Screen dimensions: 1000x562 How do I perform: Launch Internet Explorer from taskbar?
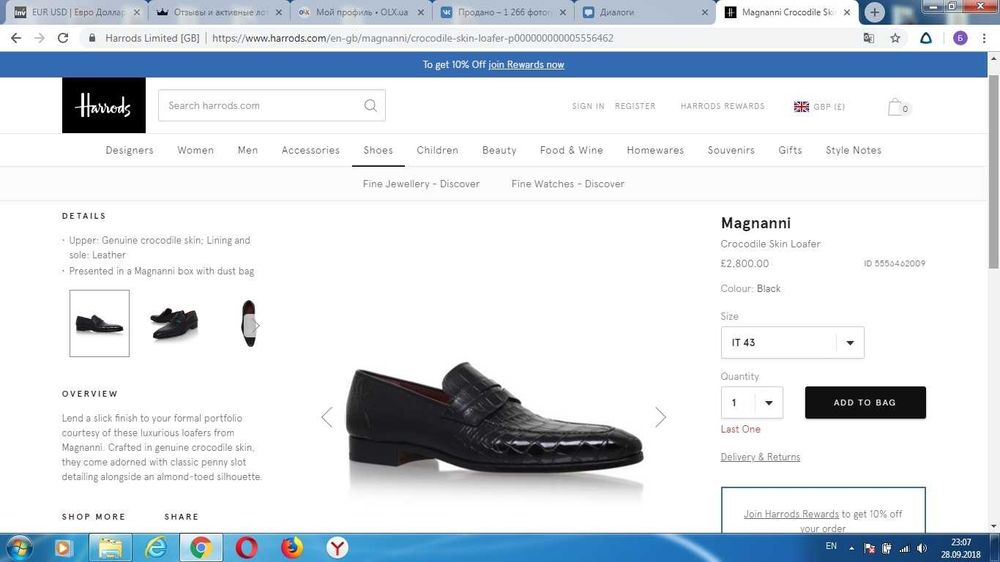(x=156, y=548)
